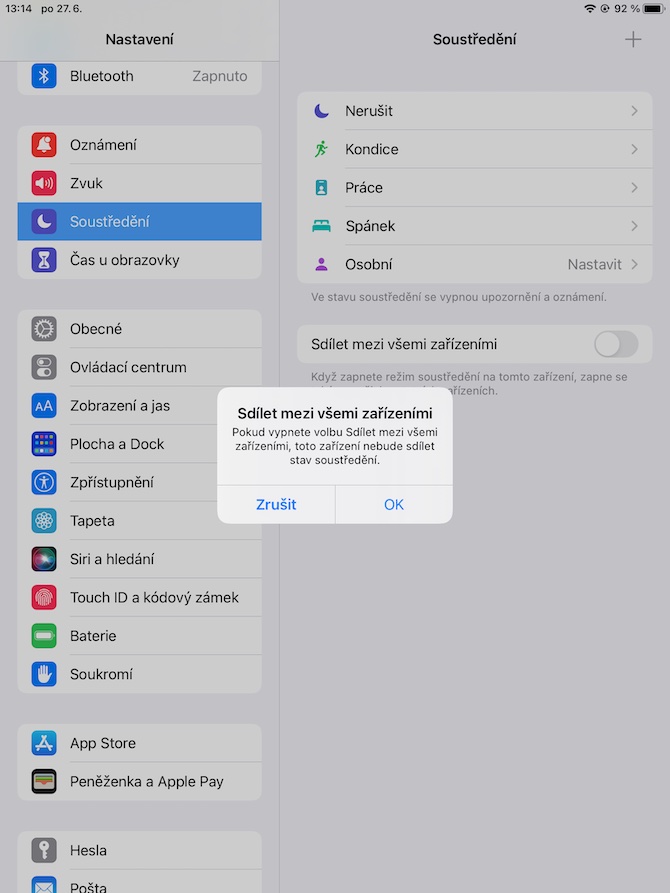This screenshot has height=893, width=670.
Task: Open Peněženka a Apple Pay settings
Action: click(140, 781)
